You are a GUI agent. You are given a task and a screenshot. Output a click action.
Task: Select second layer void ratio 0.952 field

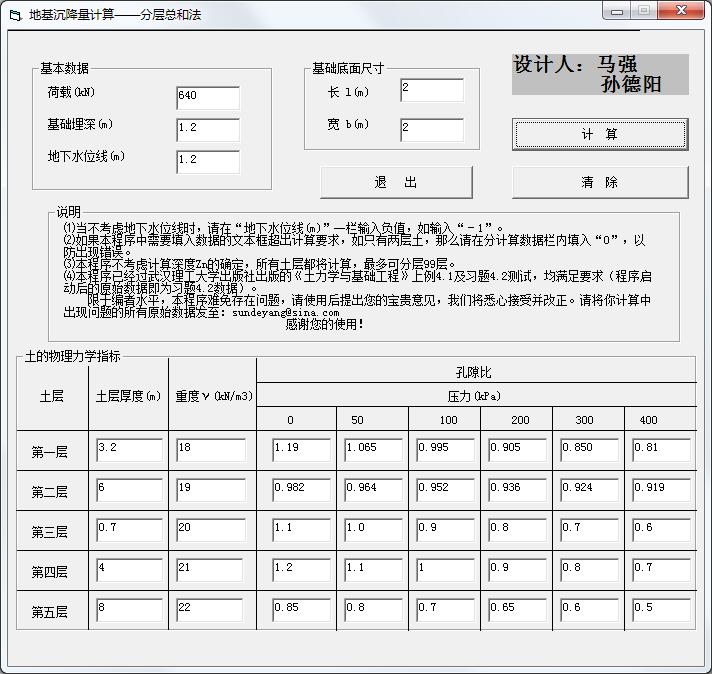point(445,490)
